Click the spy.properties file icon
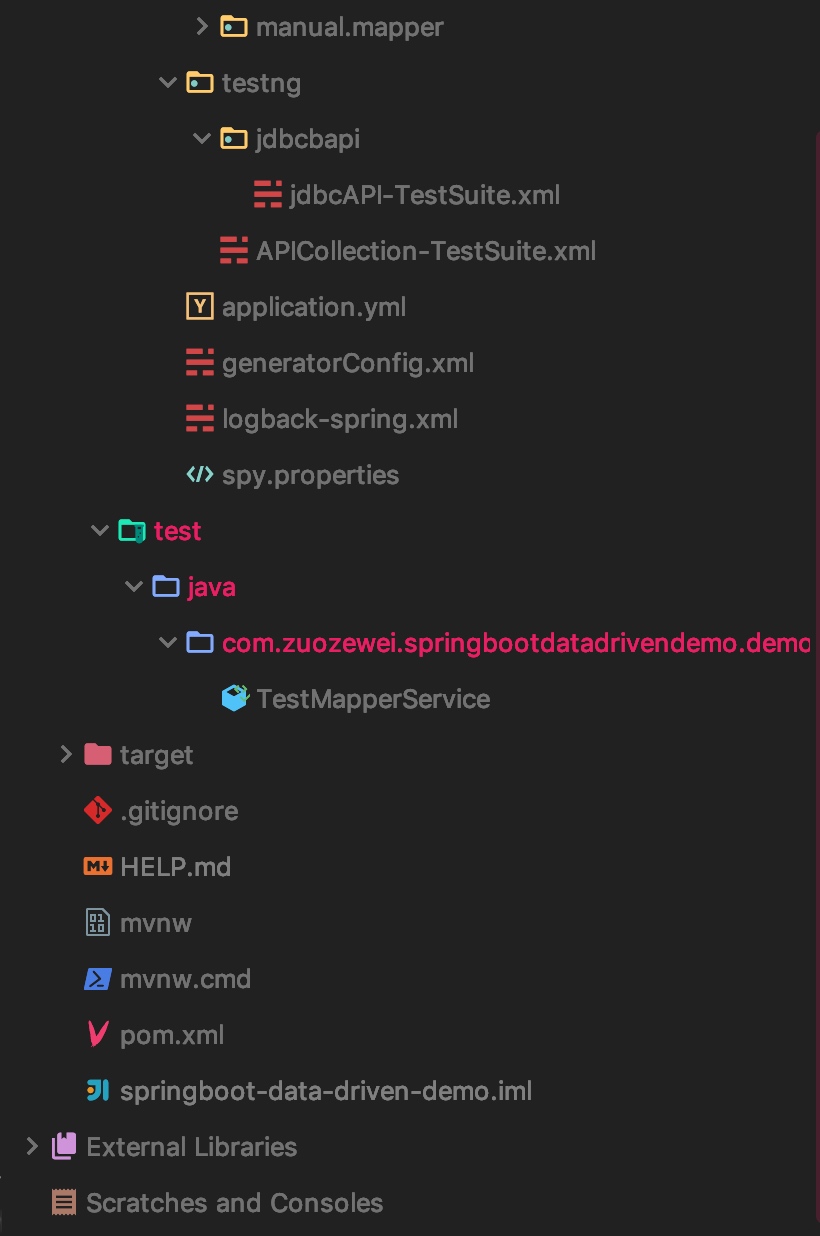 pyautogui.click(x=200, y=475)
